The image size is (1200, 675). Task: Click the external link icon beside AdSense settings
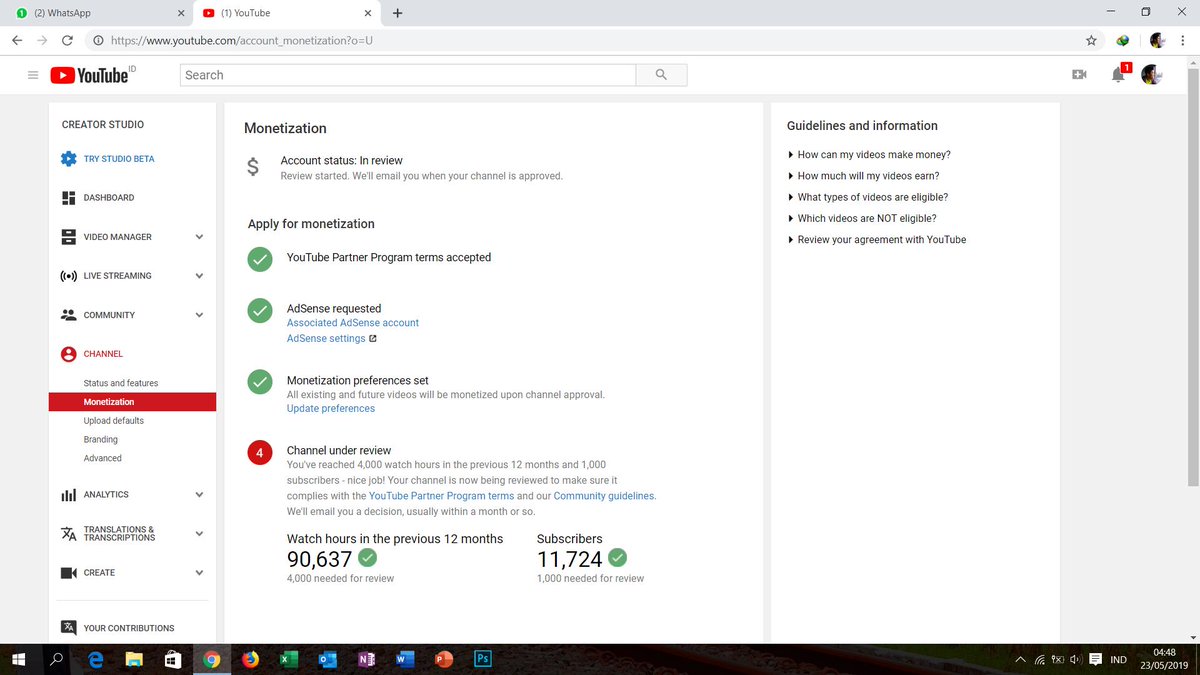point(373,339)
